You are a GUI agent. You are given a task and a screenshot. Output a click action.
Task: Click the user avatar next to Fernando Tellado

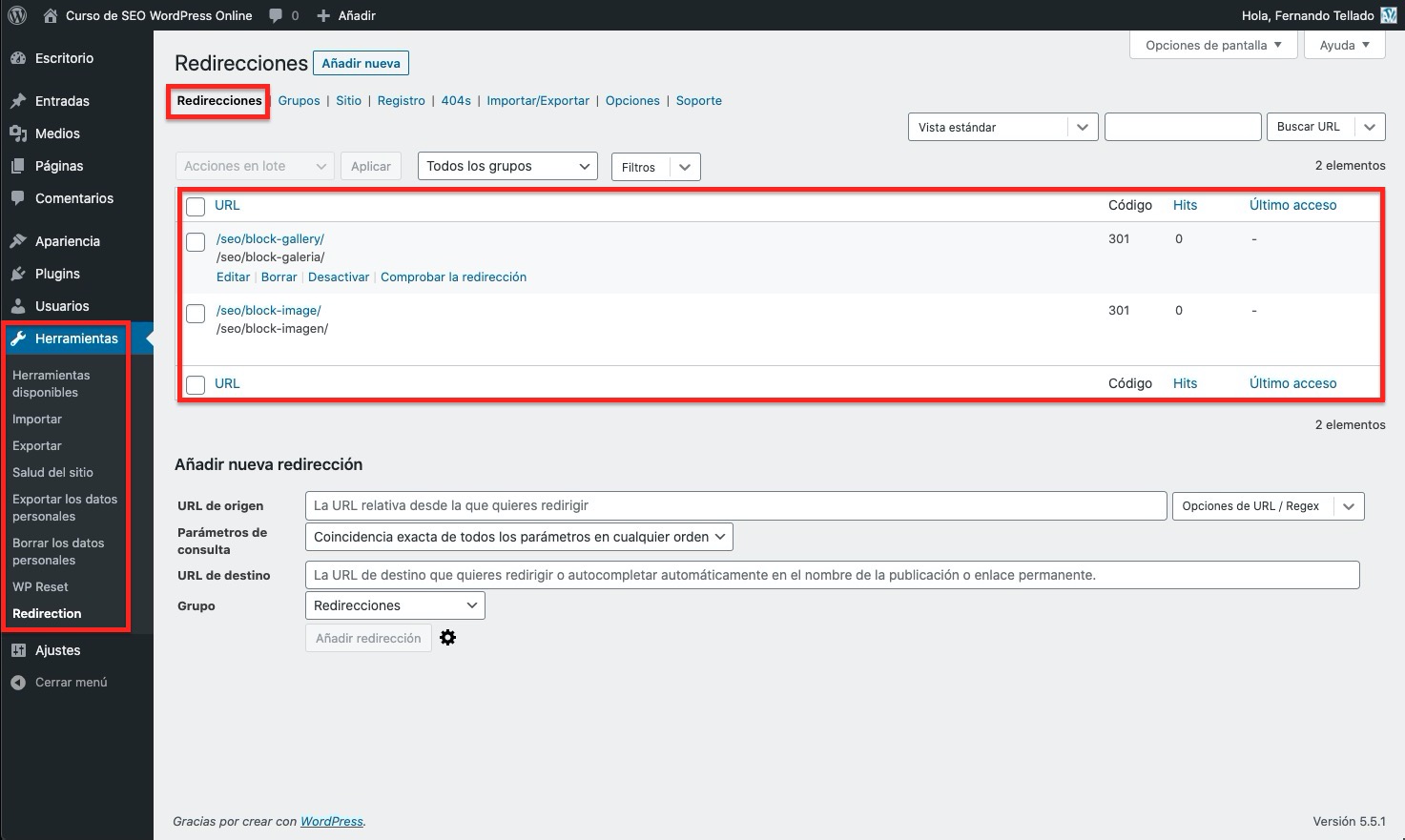[x=1389, y=15]
